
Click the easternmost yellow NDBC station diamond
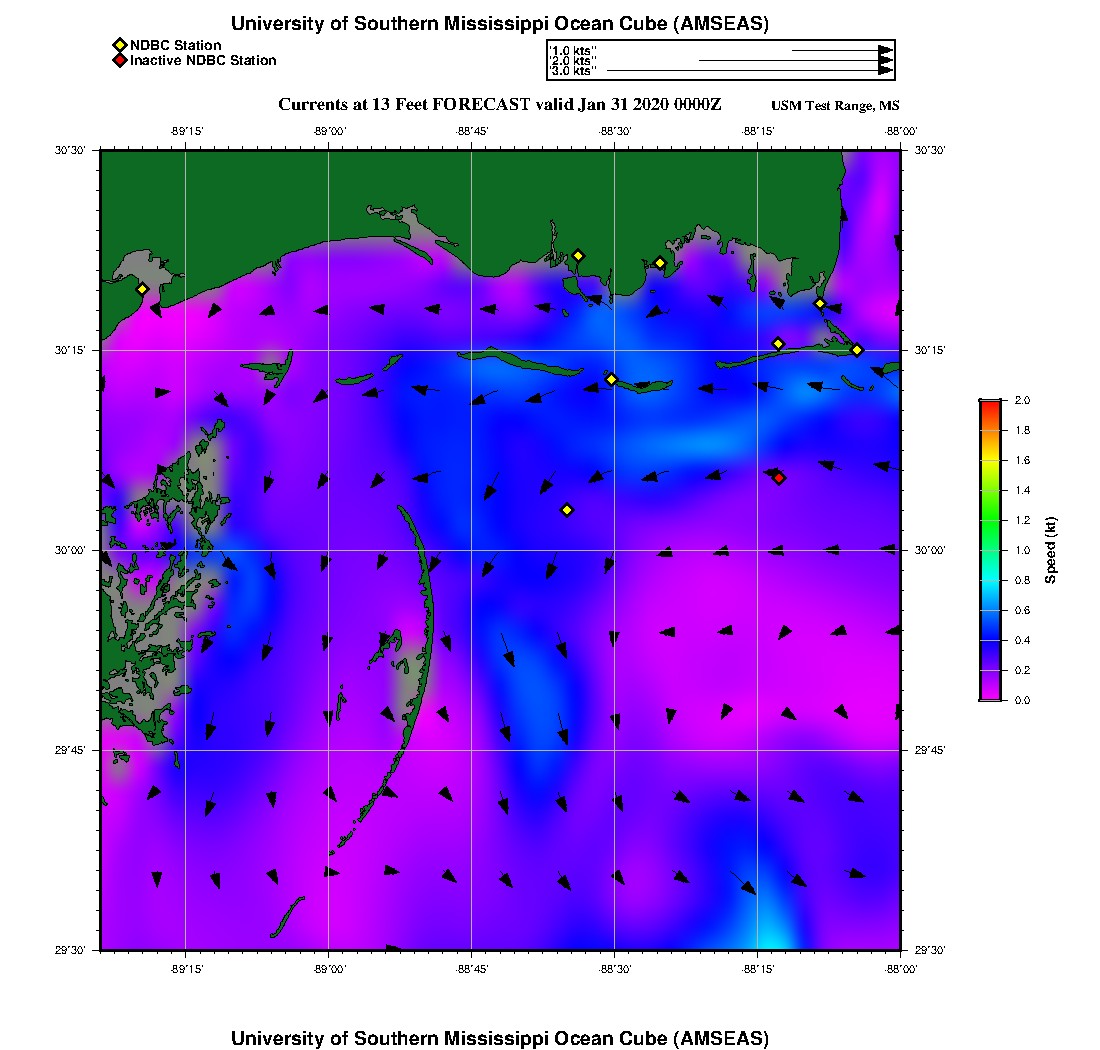coord(857,349)
